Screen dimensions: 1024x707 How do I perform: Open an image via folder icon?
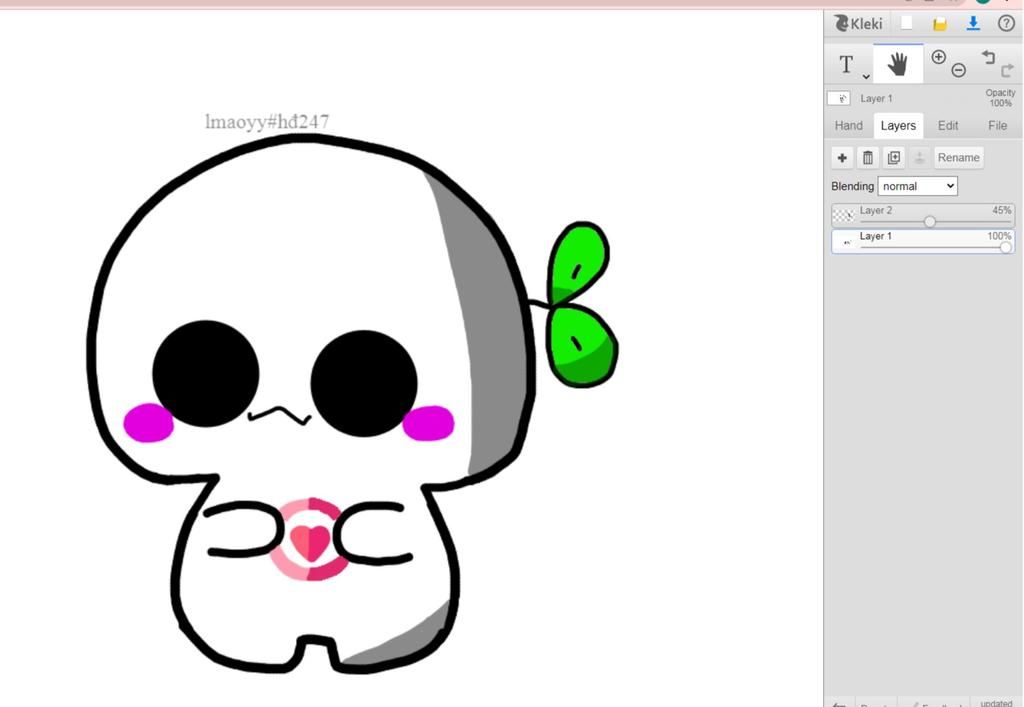click(x=940, y=24)
